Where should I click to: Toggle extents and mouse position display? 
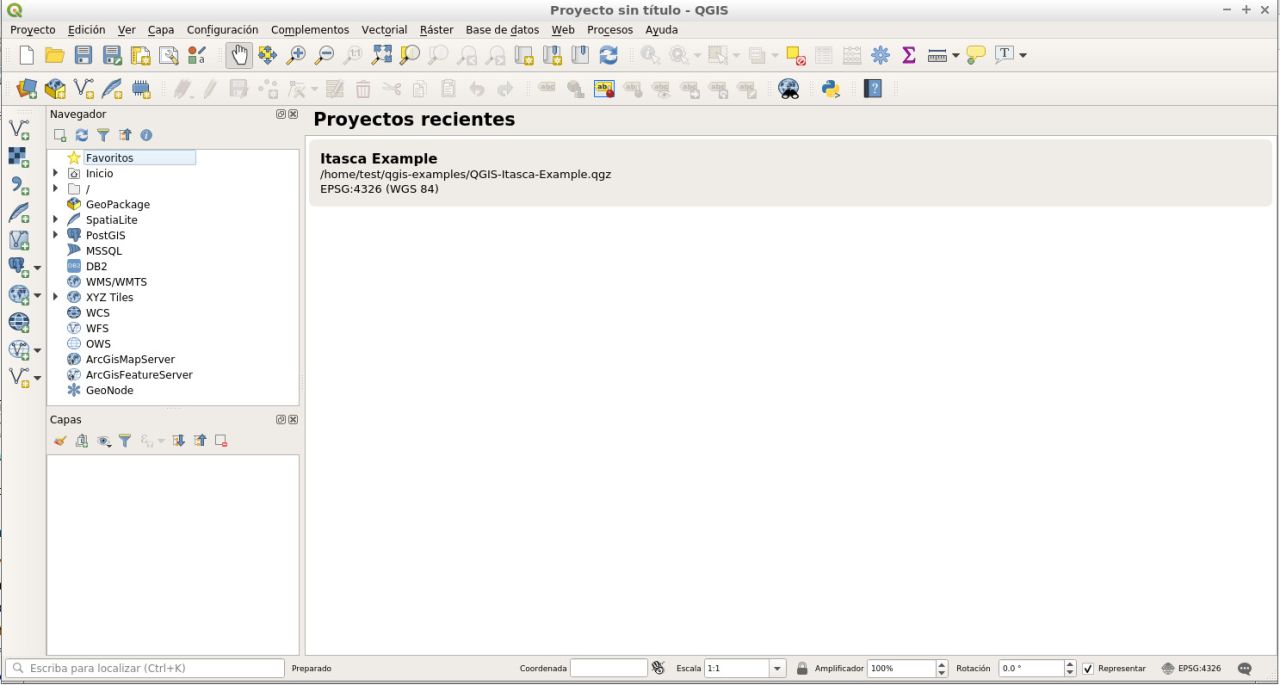pyautogui.click(x=658, y=668)
